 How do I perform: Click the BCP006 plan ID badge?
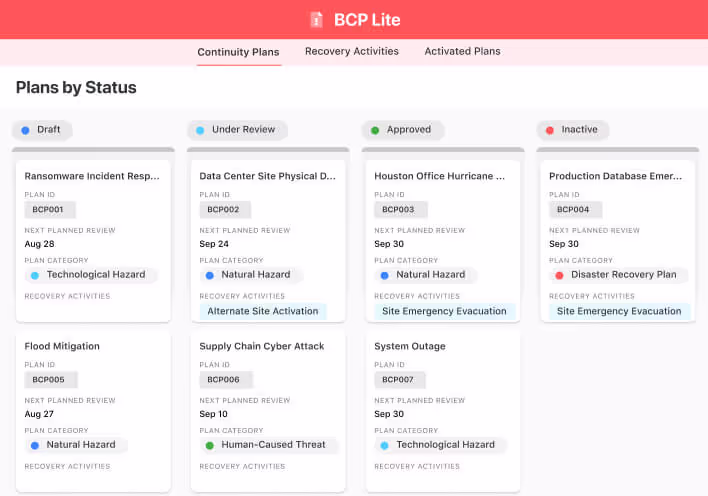tap(225, 380)
